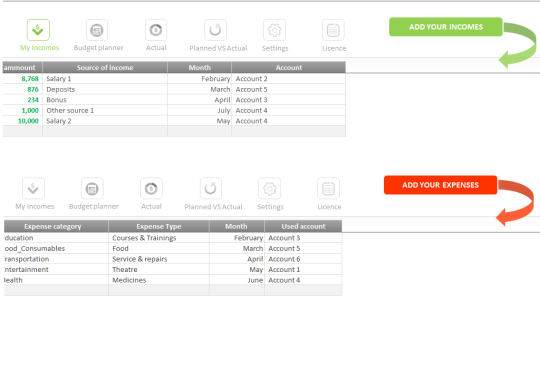Select Account 3 in the Education row
The width and height of the screenshot is (540, 390).
tap(303, 238)
